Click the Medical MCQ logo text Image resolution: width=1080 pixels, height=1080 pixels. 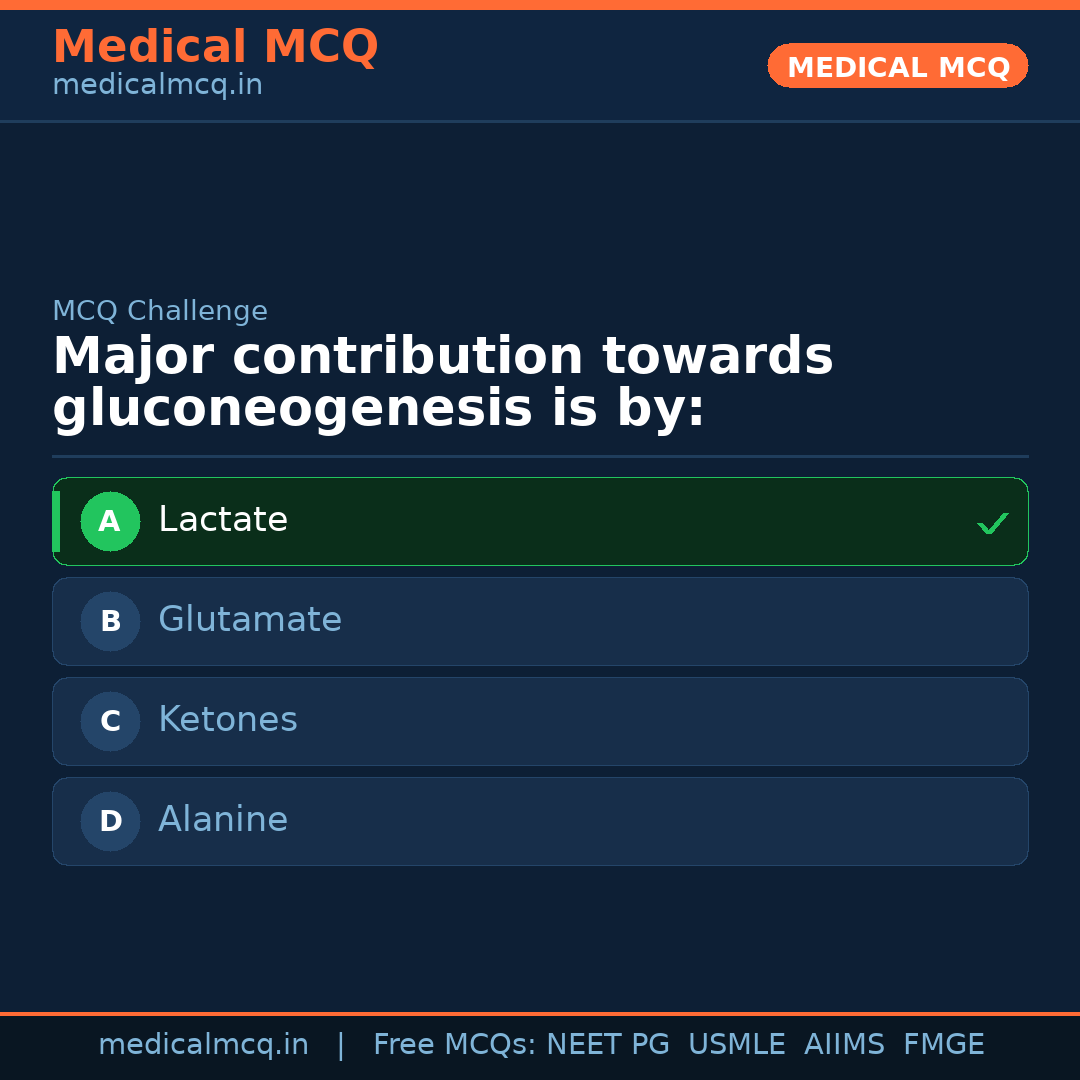[x=215, y=47]
